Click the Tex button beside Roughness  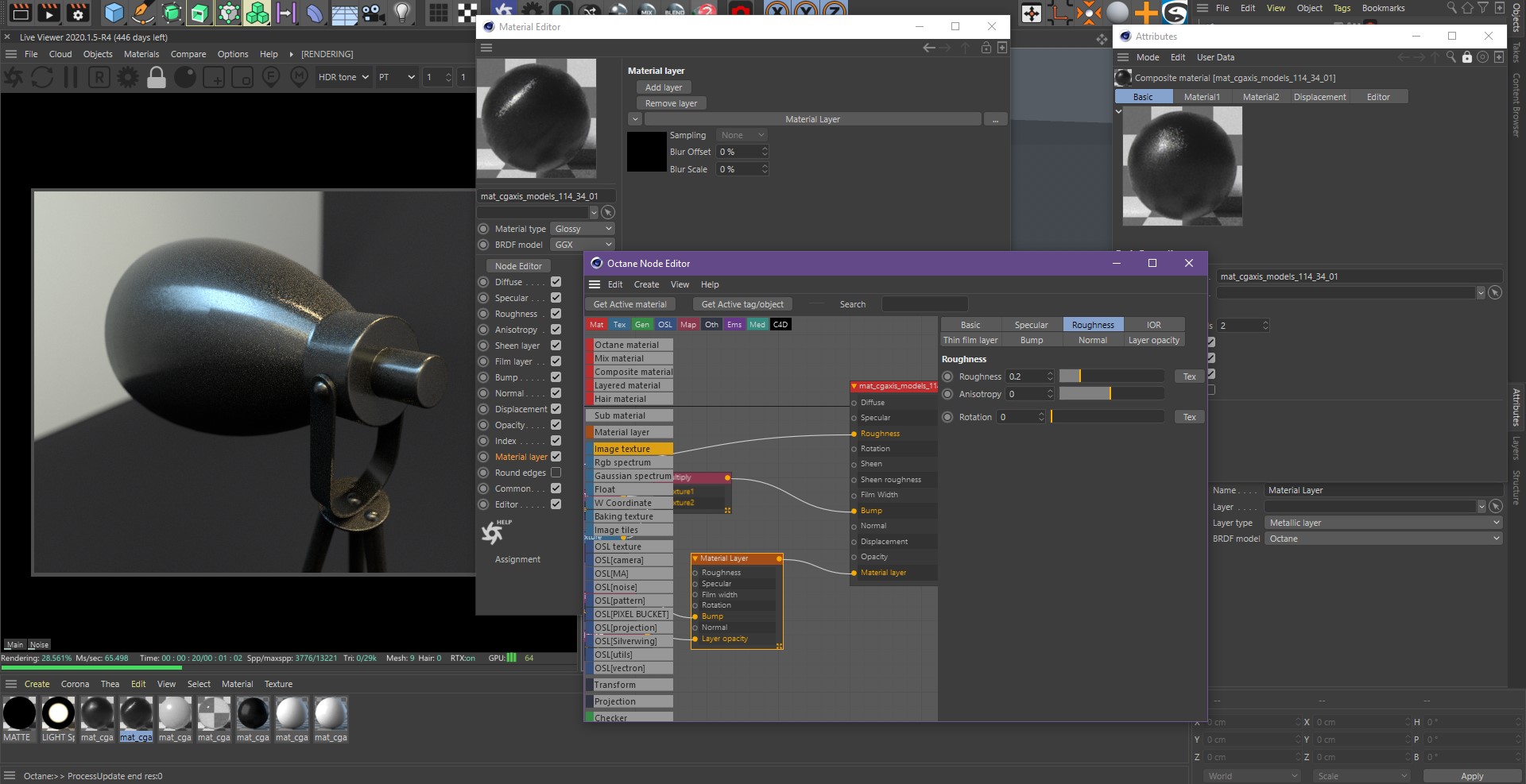click(1189, 377)
